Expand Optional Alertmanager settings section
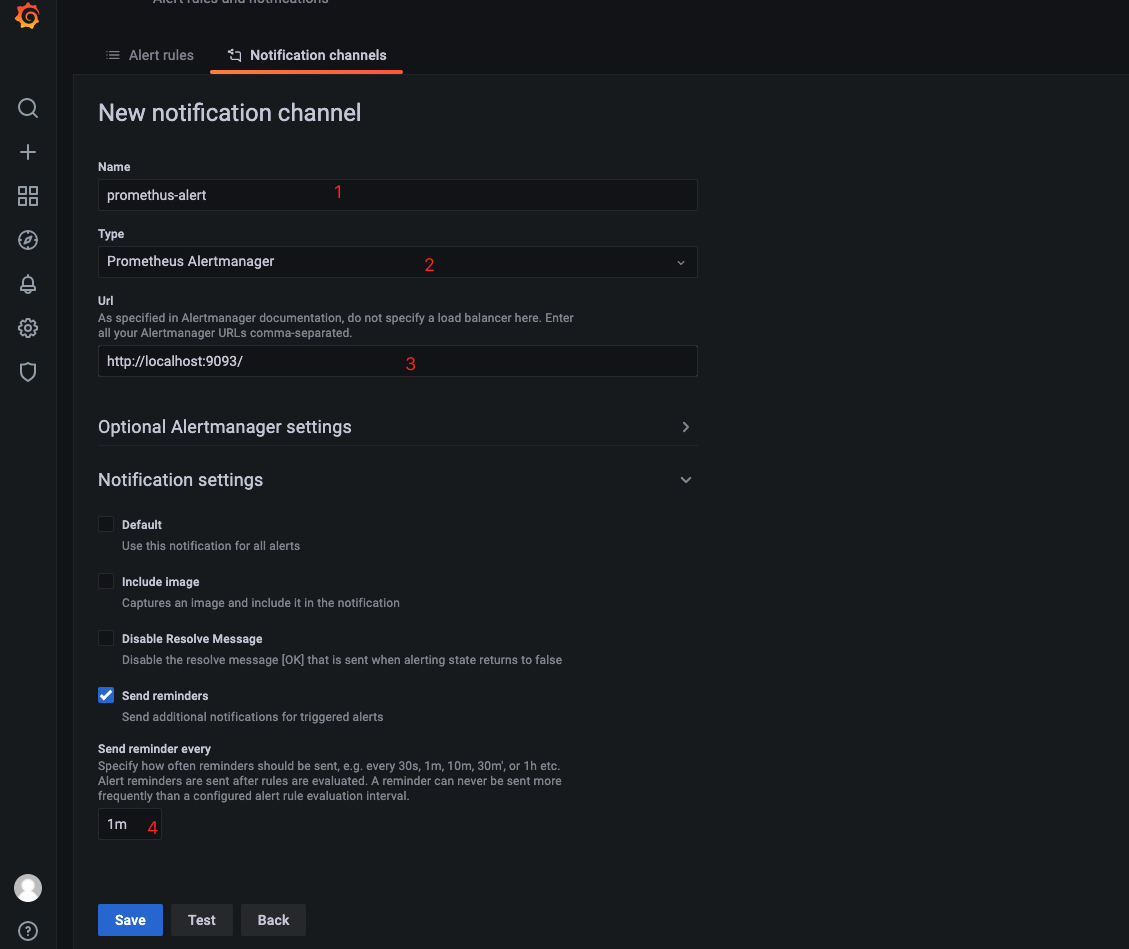This screenshot has height=949, width=1129. (397, 427)
